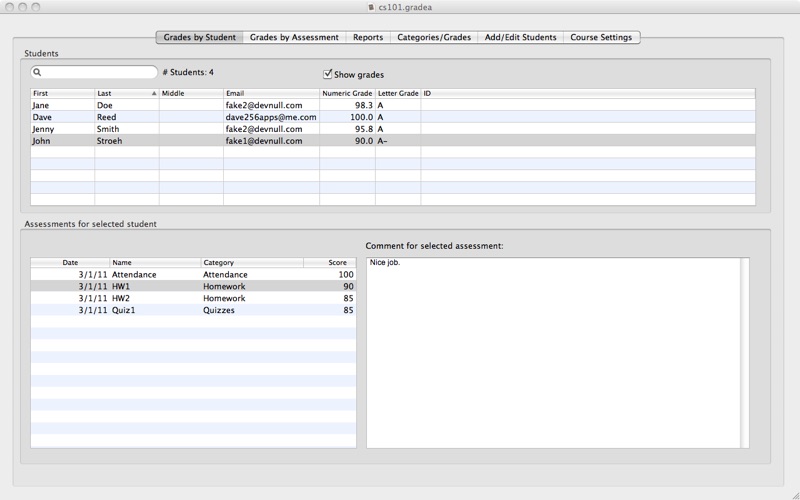Image resolution: width=800 pixels, height=500 pixels.
Task: Open the Categories/Grades tab
Action: (434, 37)
